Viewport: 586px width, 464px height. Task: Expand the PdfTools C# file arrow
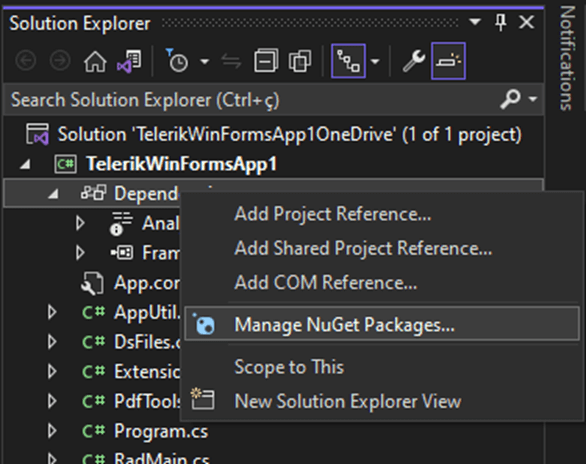[52, 401]
